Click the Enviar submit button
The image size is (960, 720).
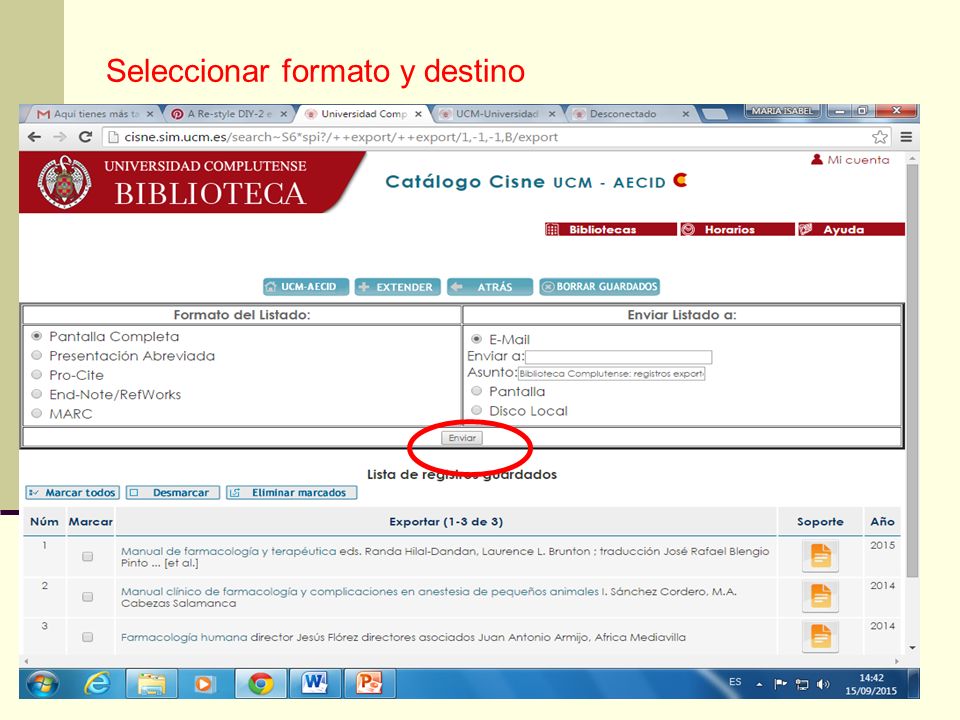(462, 438)
